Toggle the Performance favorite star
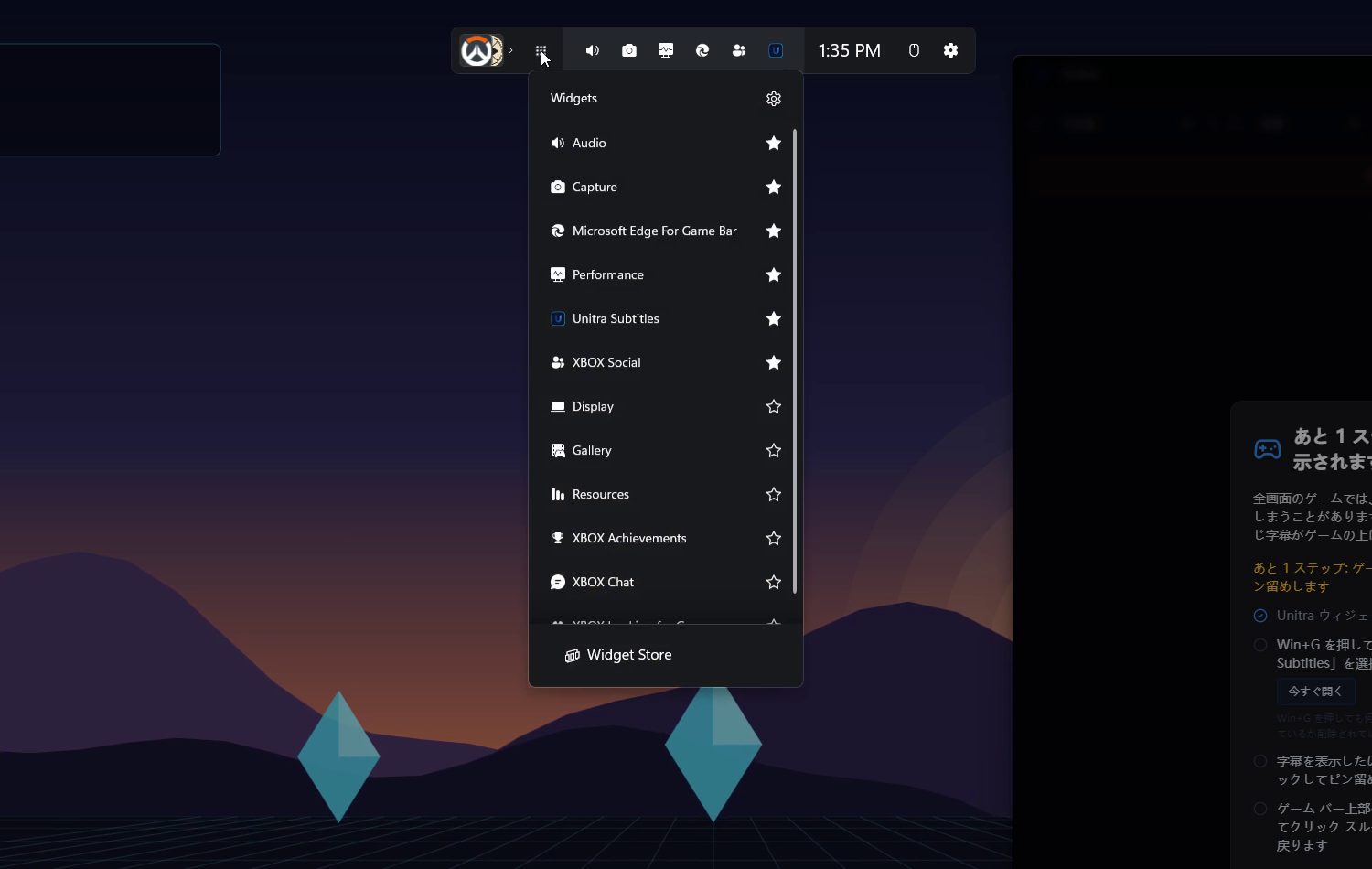1372x869 pixels. coord(774,274)
